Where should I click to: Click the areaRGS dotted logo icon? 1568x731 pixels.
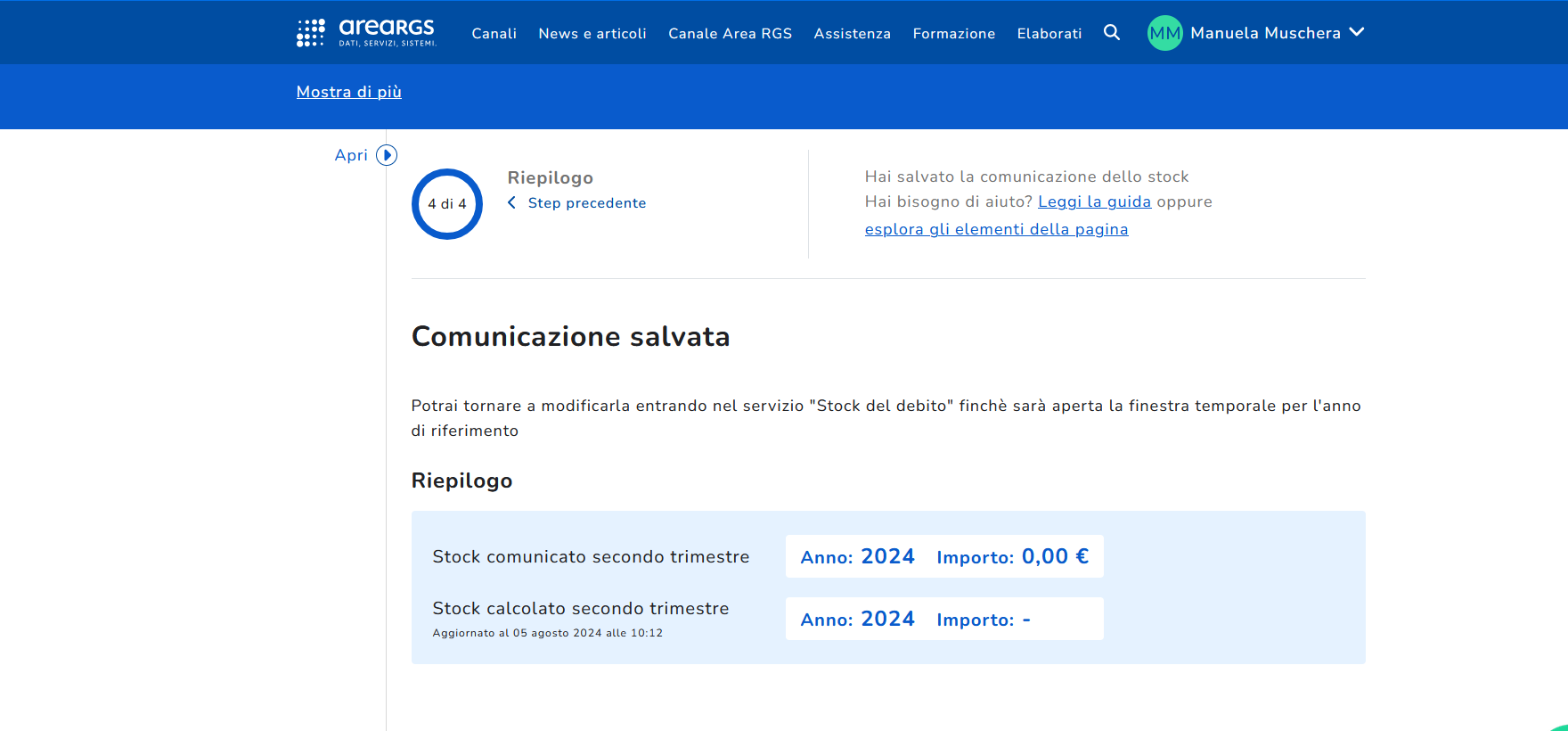tap(310, 33)
